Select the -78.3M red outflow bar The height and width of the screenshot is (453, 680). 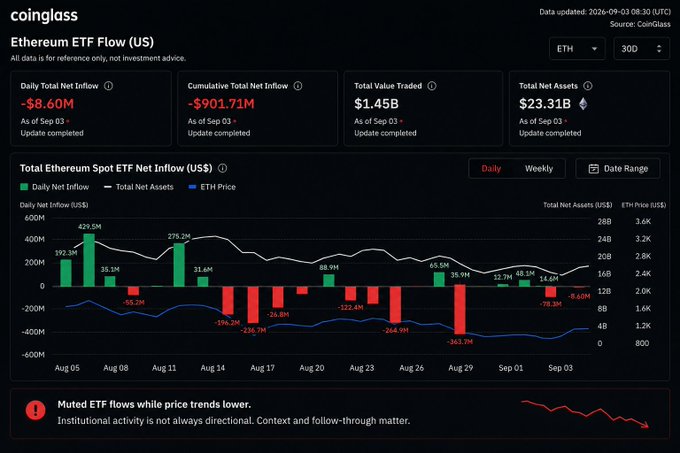point(550,292)
